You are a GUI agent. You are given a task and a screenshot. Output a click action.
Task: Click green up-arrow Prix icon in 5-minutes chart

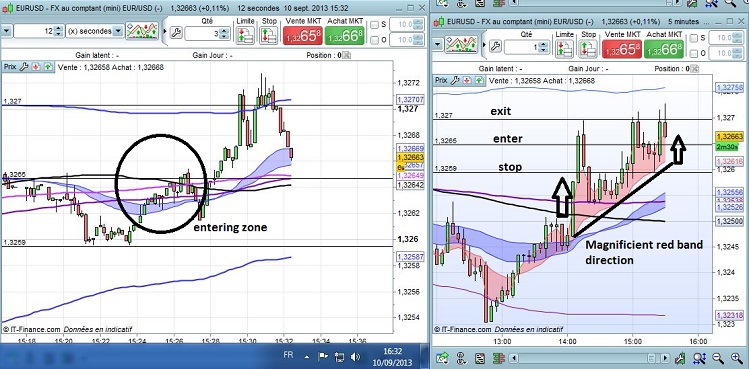tap(480, 80)
